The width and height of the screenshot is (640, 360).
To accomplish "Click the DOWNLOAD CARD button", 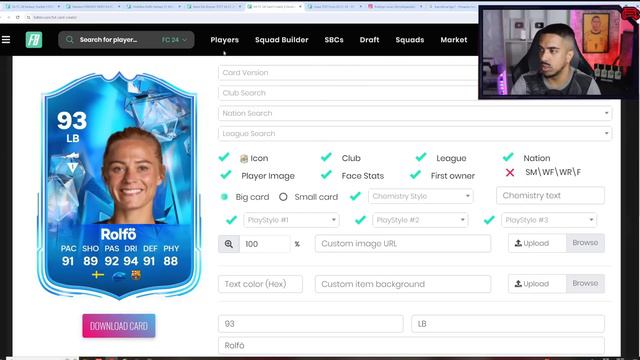I will pyautogui.click(x=119, y=326).
